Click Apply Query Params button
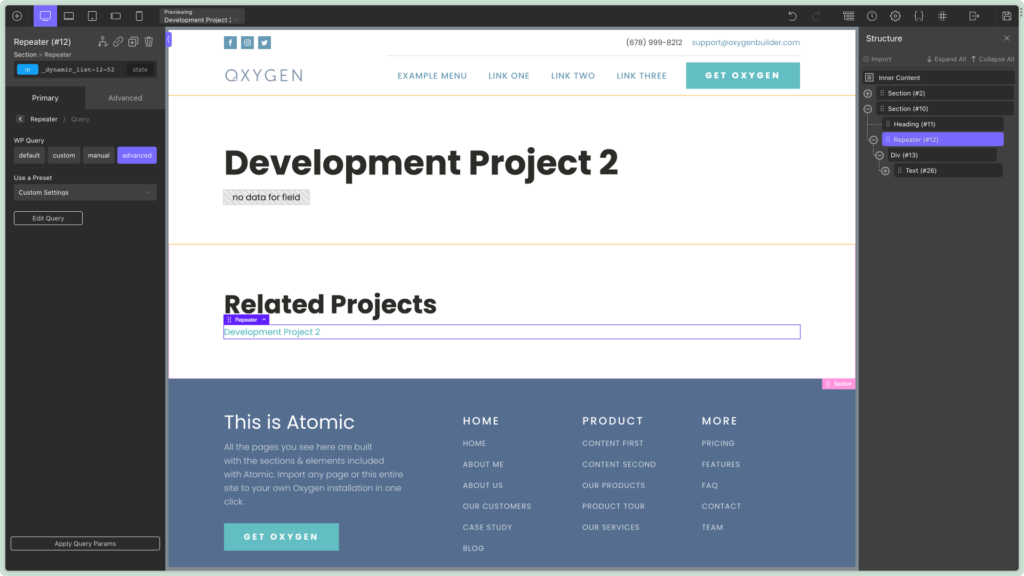This screenshot has height=576, width=1024. (85, 543)
